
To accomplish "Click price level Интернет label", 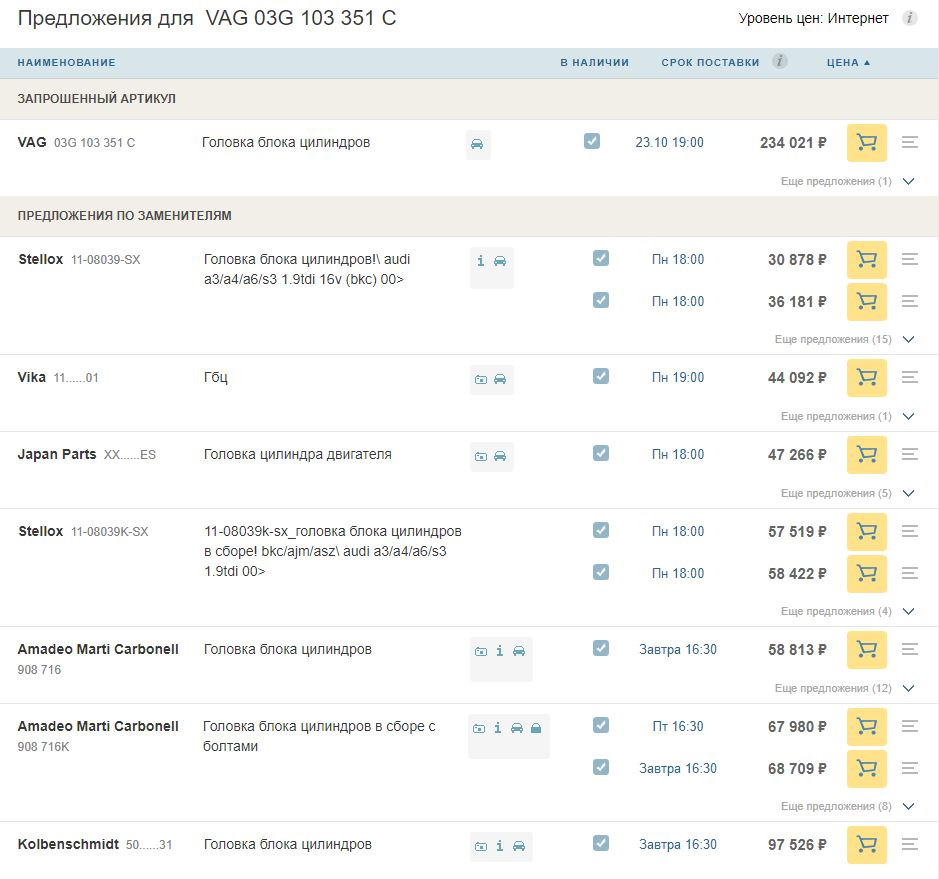I will [813, 19].
